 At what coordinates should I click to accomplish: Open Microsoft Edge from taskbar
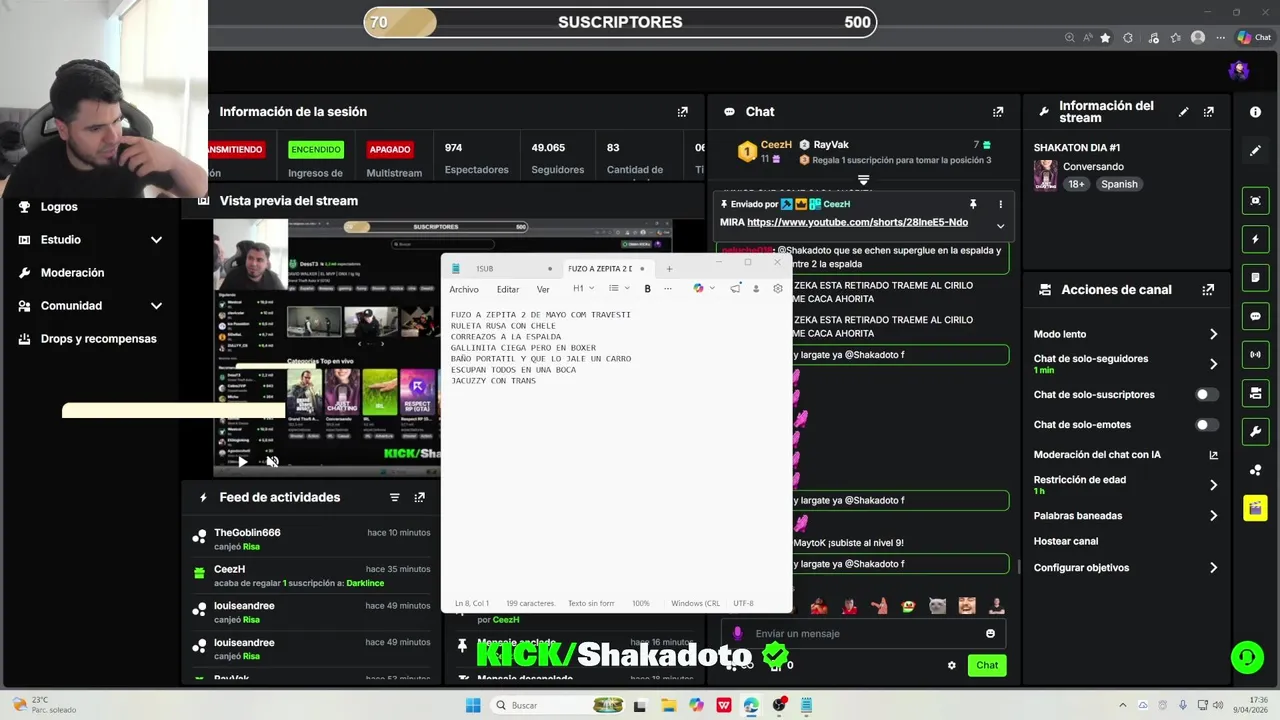click(751, 705)
